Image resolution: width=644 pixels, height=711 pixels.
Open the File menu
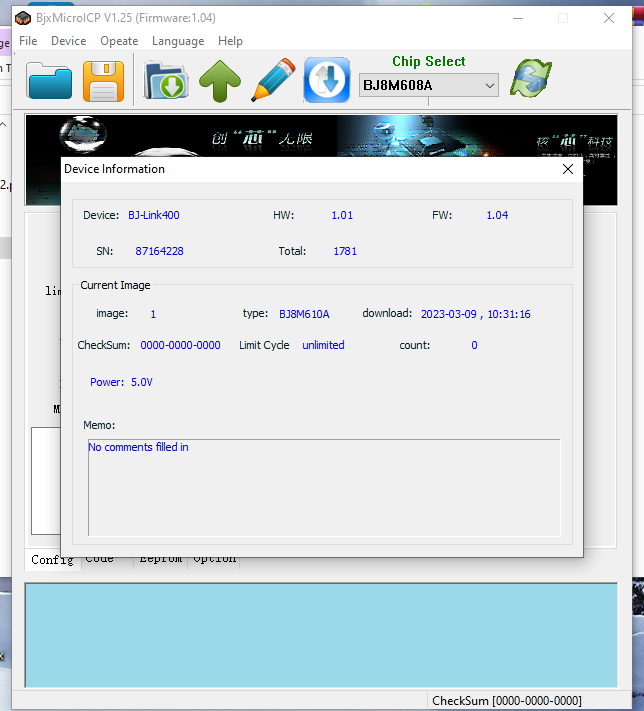pyautogui.click(x=28, y=41)
